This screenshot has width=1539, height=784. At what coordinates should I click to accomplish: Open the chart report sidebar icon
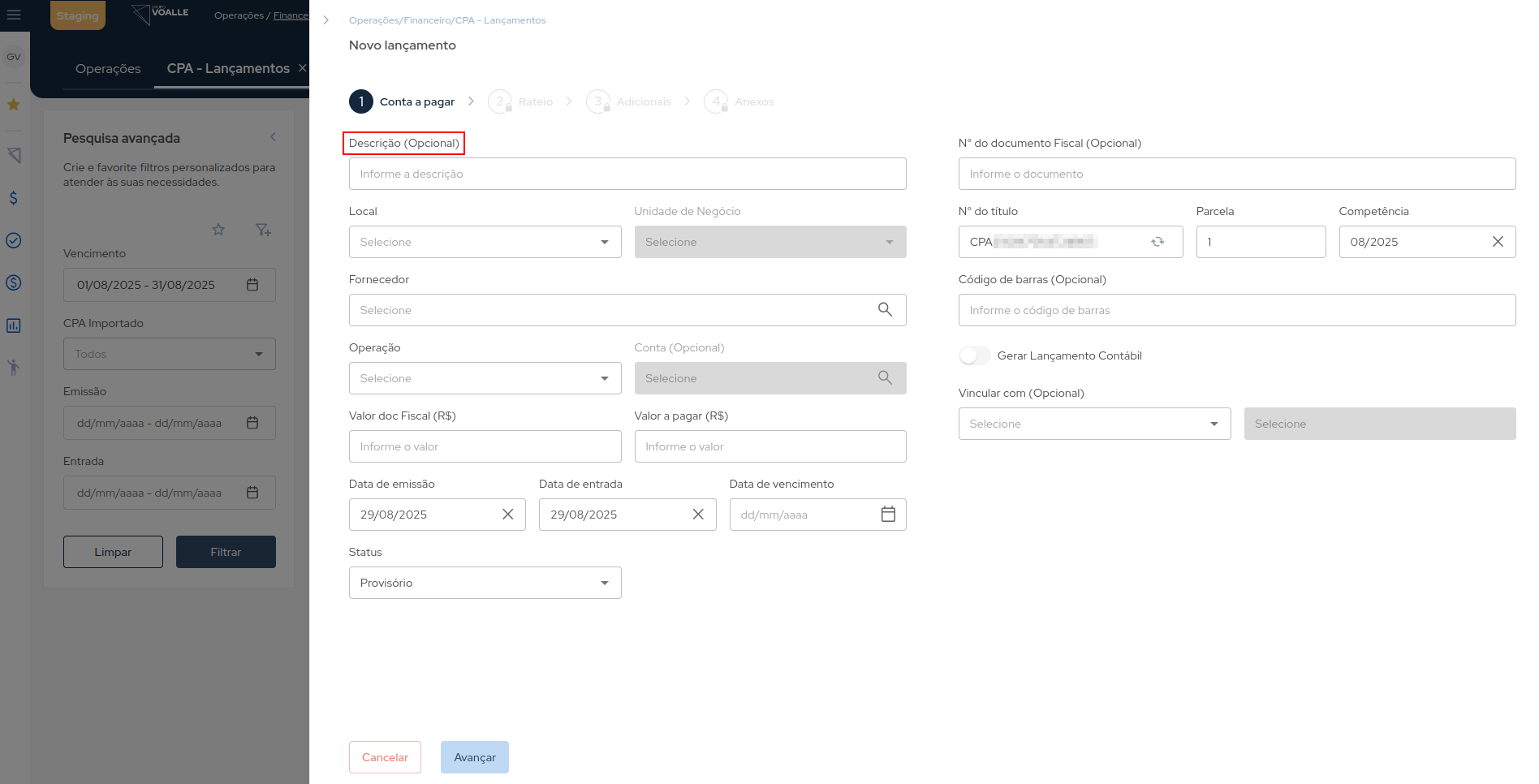tap(14, 325)
